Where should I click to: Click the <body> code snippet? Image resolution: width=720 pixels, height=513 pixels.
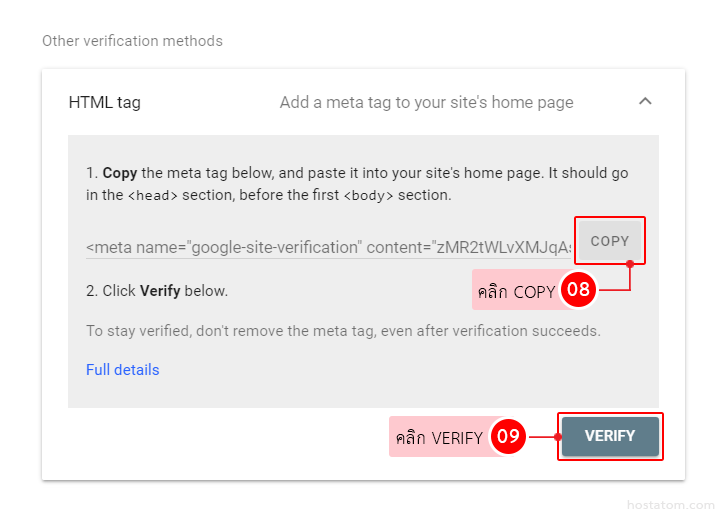point(368,196)
